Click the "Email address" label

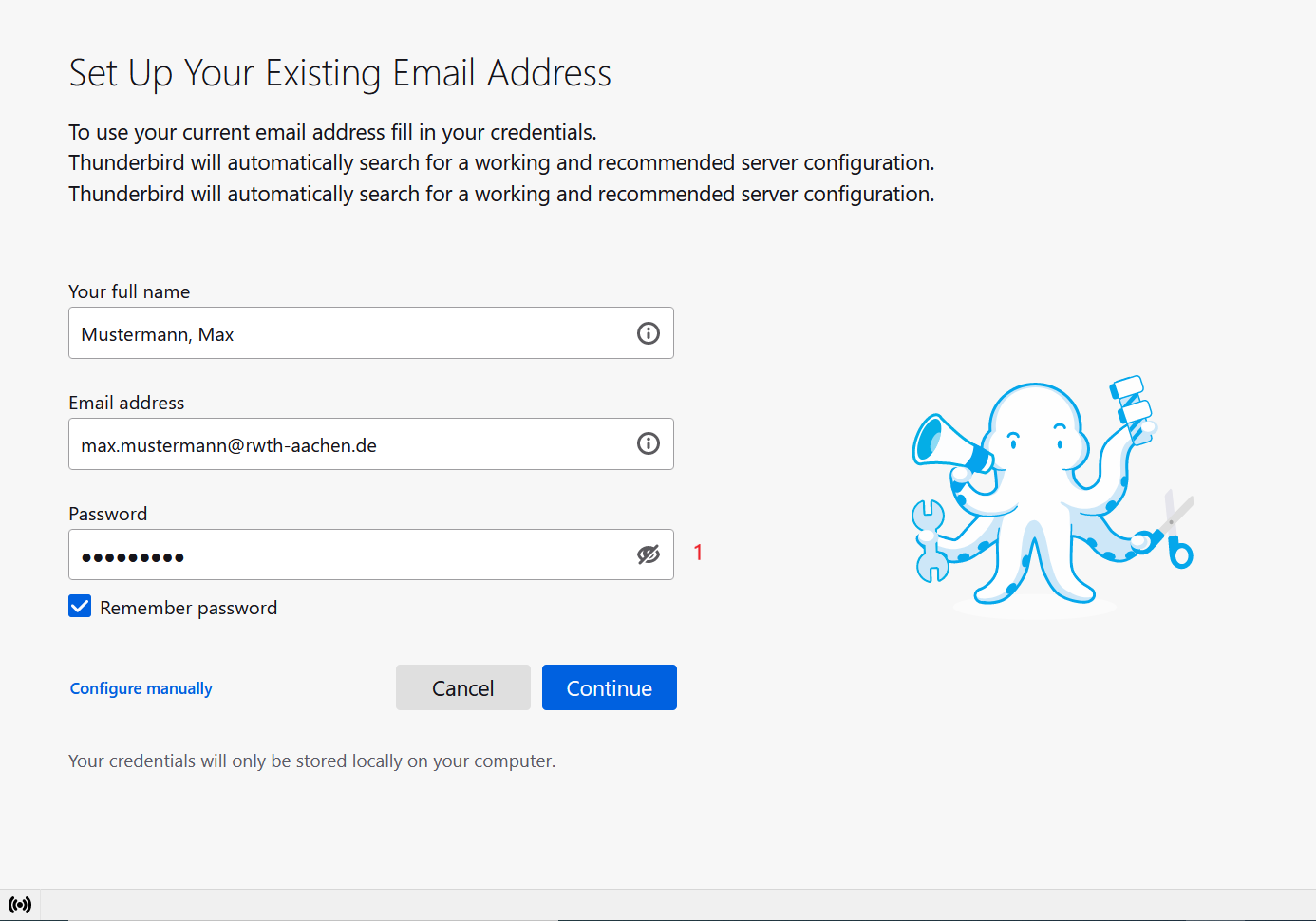pos(126,403)
